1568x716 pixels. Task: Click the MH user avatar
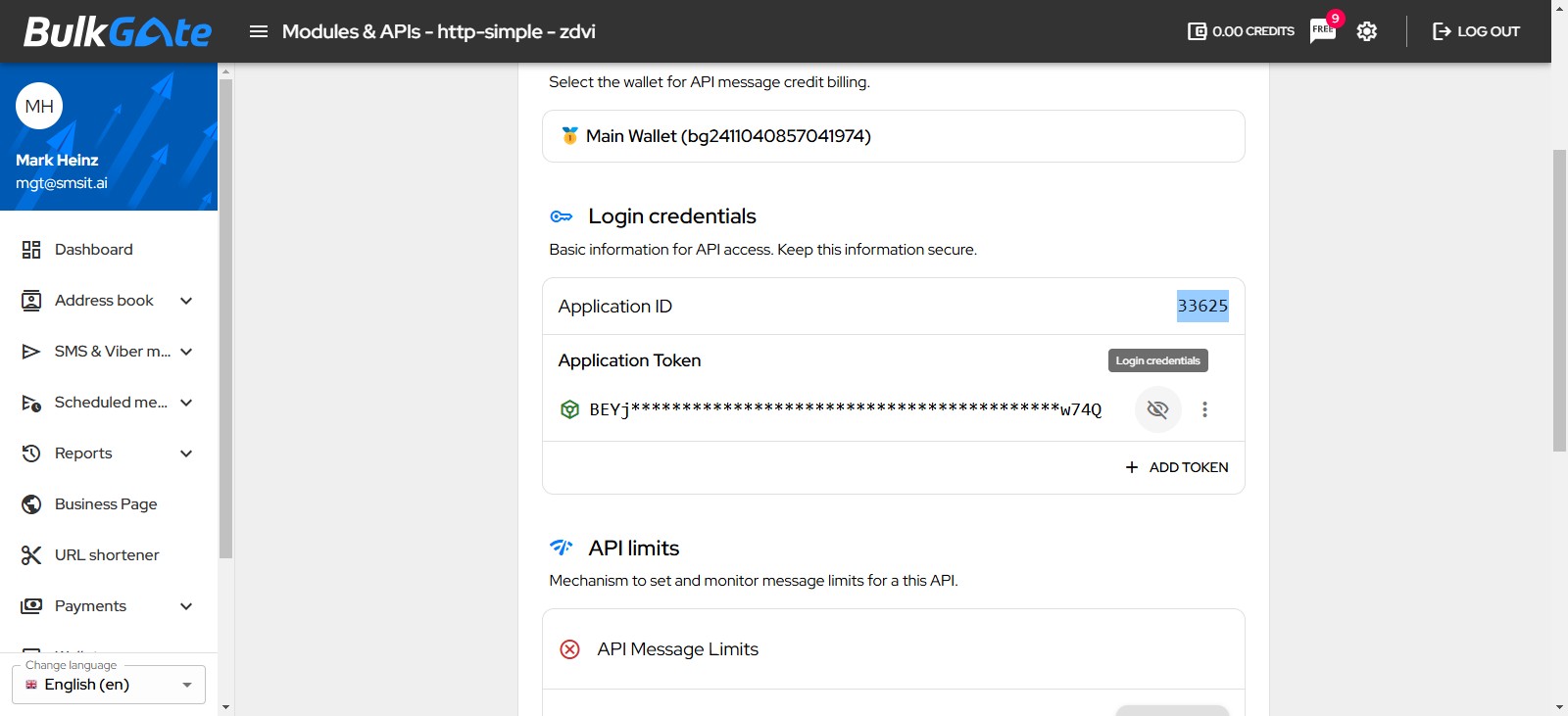coord(39,106)
